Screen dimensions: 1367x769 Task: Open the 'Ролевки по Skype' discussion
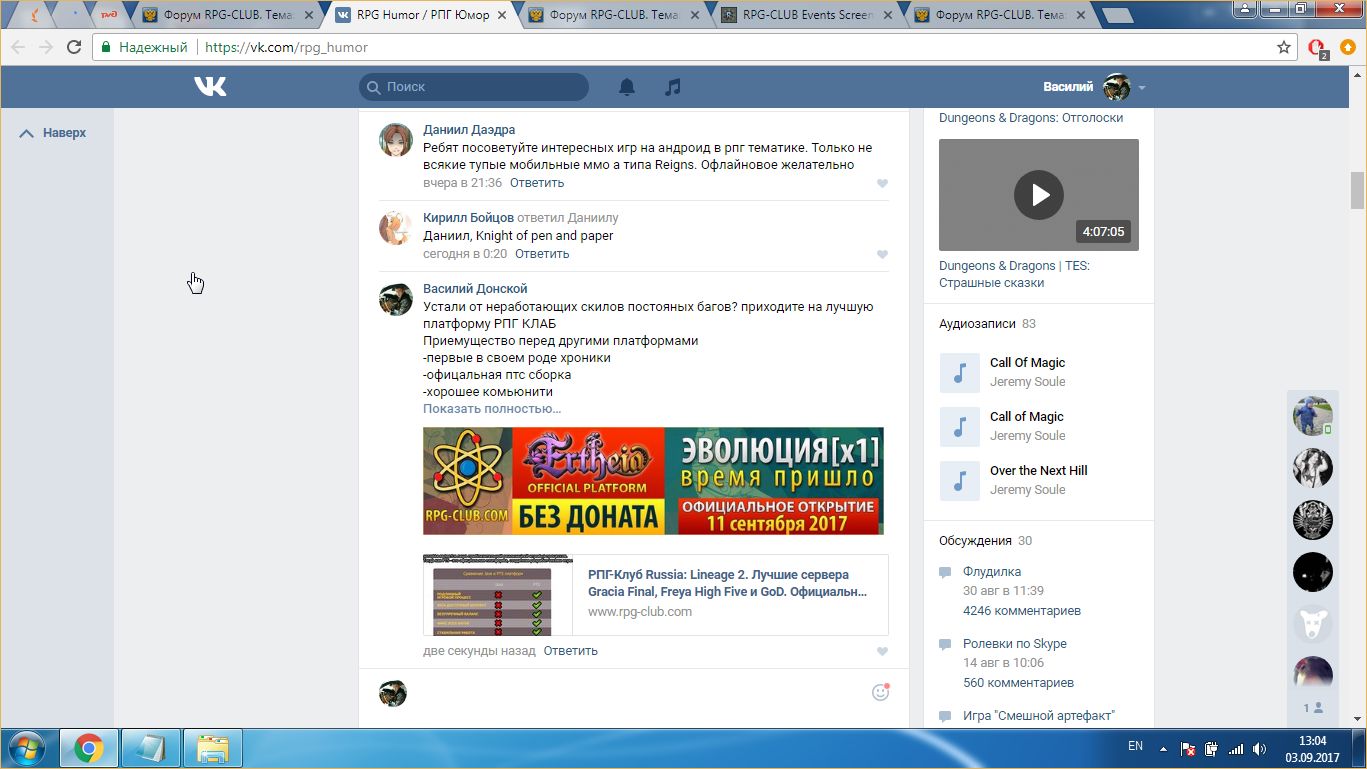click(1015, 643)
